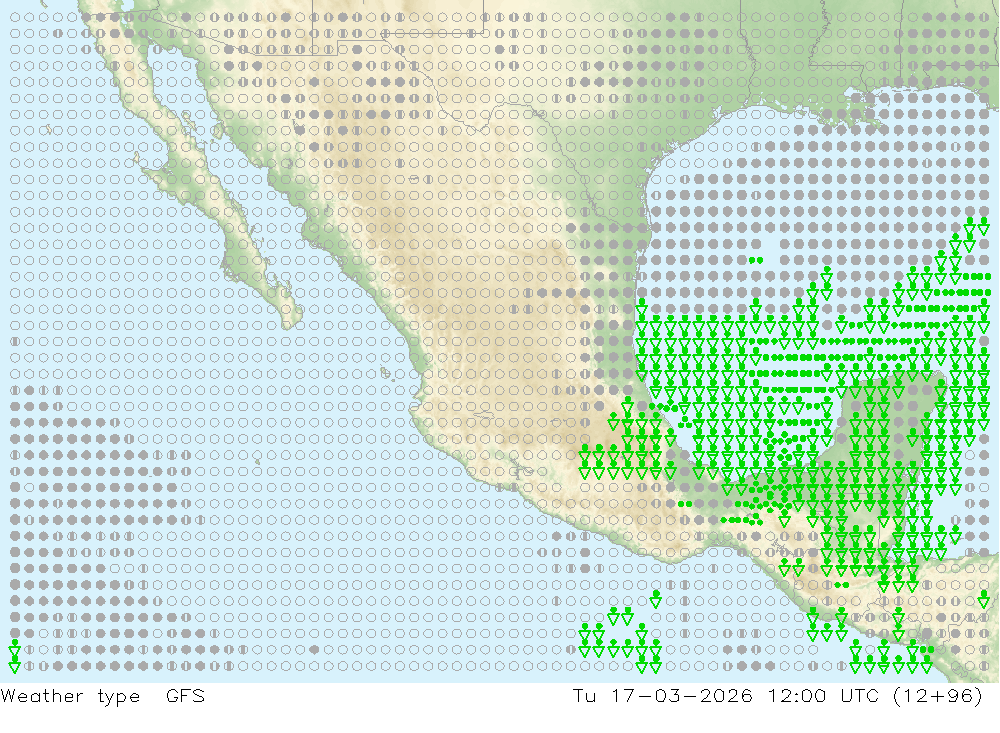
Task: Click the 'Weather type GFS' caption text
Action: pyautogui.click(x=103, y=696)
